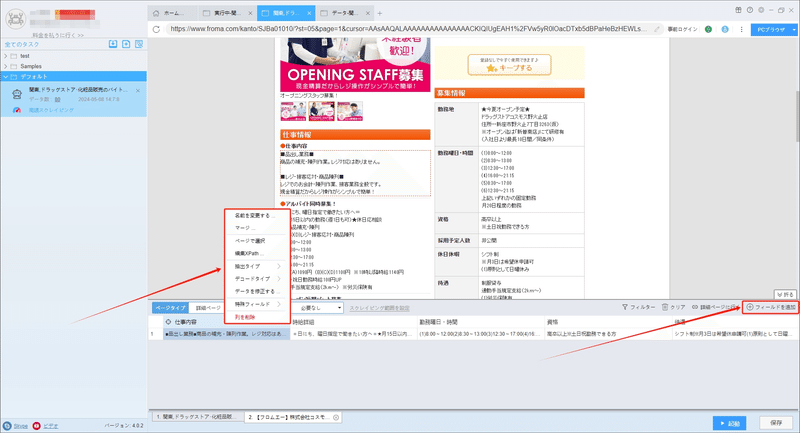Open the three-dot more options menu
800x433 pixels.
coord(741,29)
